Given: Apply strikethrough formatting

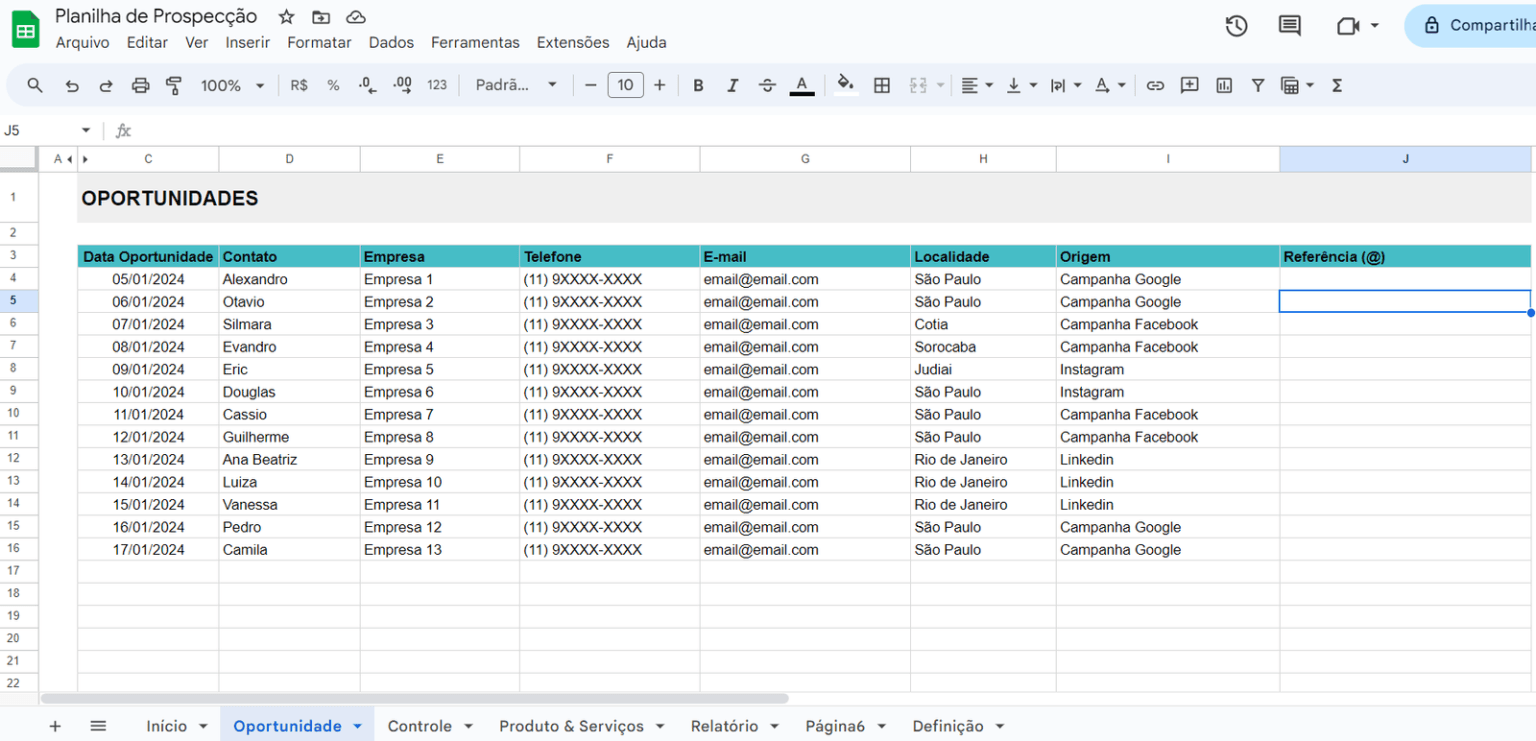Looking at the screenshot, I should pyautogui.click(x=767, y=85).
